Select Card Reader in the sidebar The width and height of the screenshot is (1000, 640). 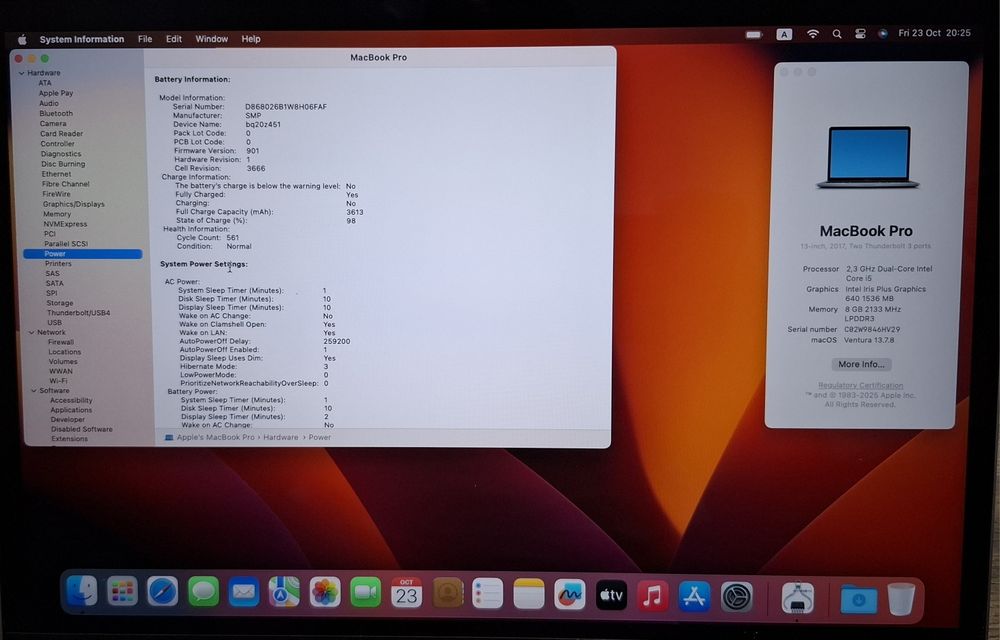pos(61,134)
